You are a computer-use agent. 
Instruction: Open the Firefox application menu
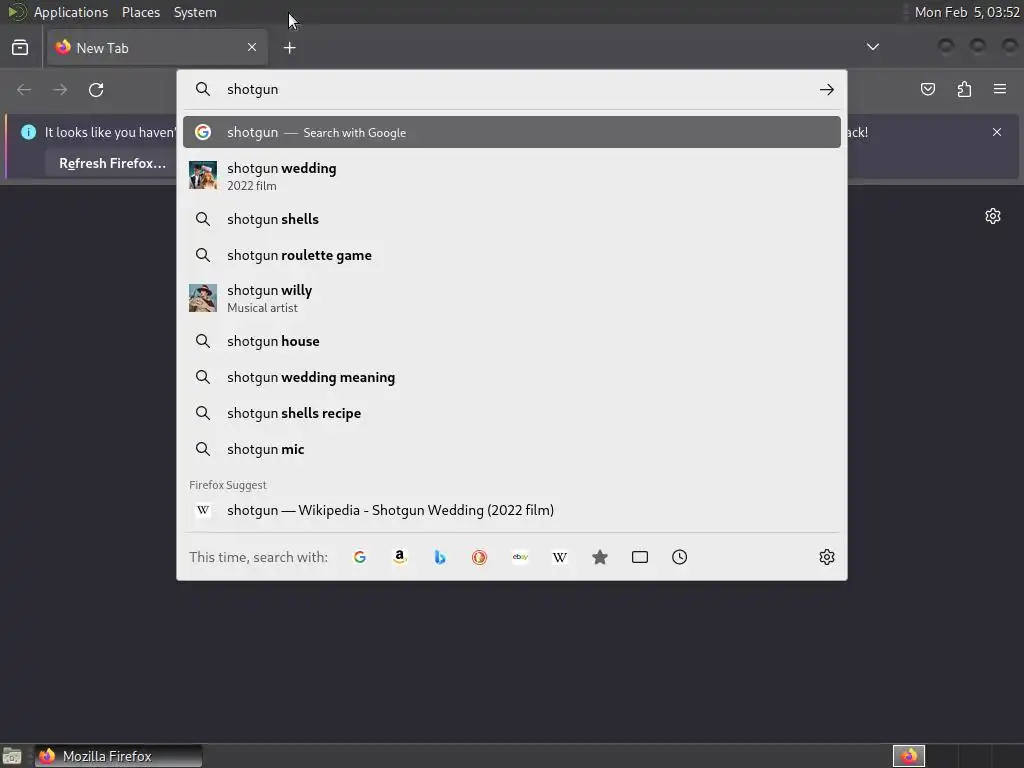point(1000,89)
